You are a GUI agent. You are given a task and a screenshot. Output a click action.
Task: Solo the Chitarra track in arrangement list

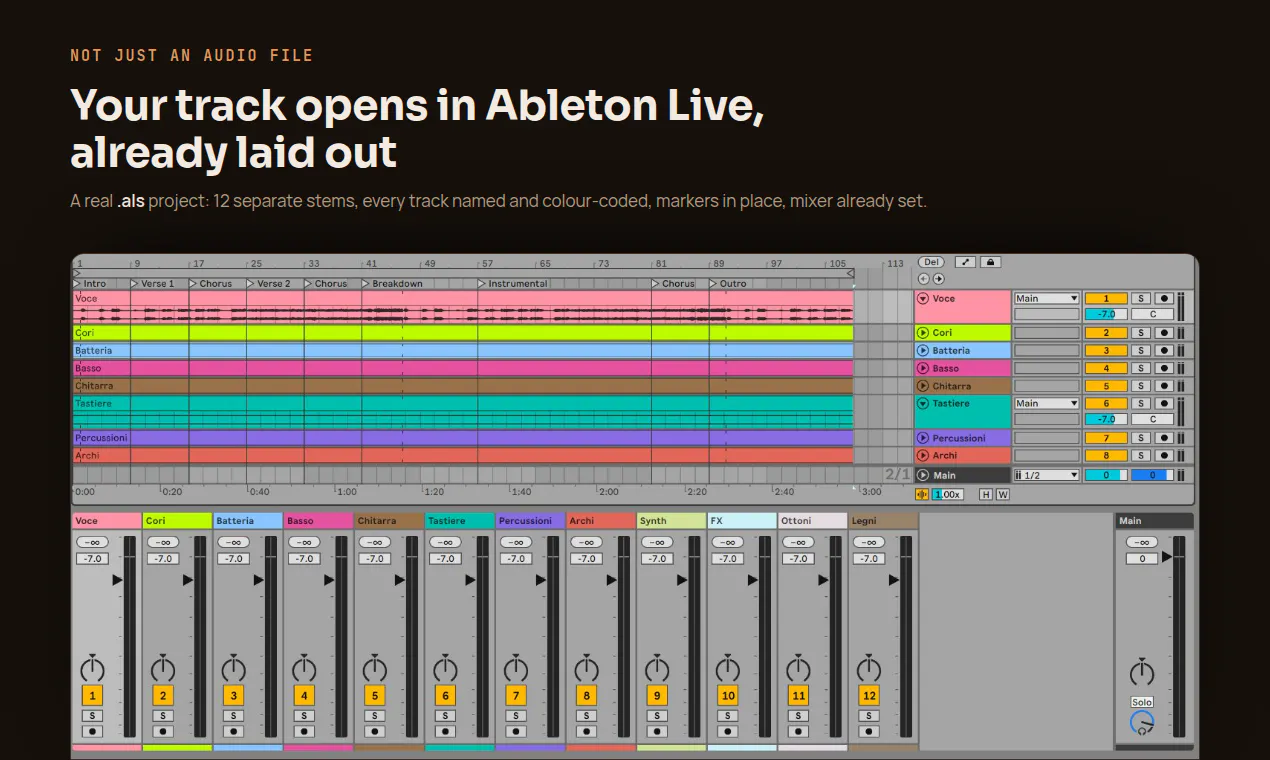click(1140, 386)
